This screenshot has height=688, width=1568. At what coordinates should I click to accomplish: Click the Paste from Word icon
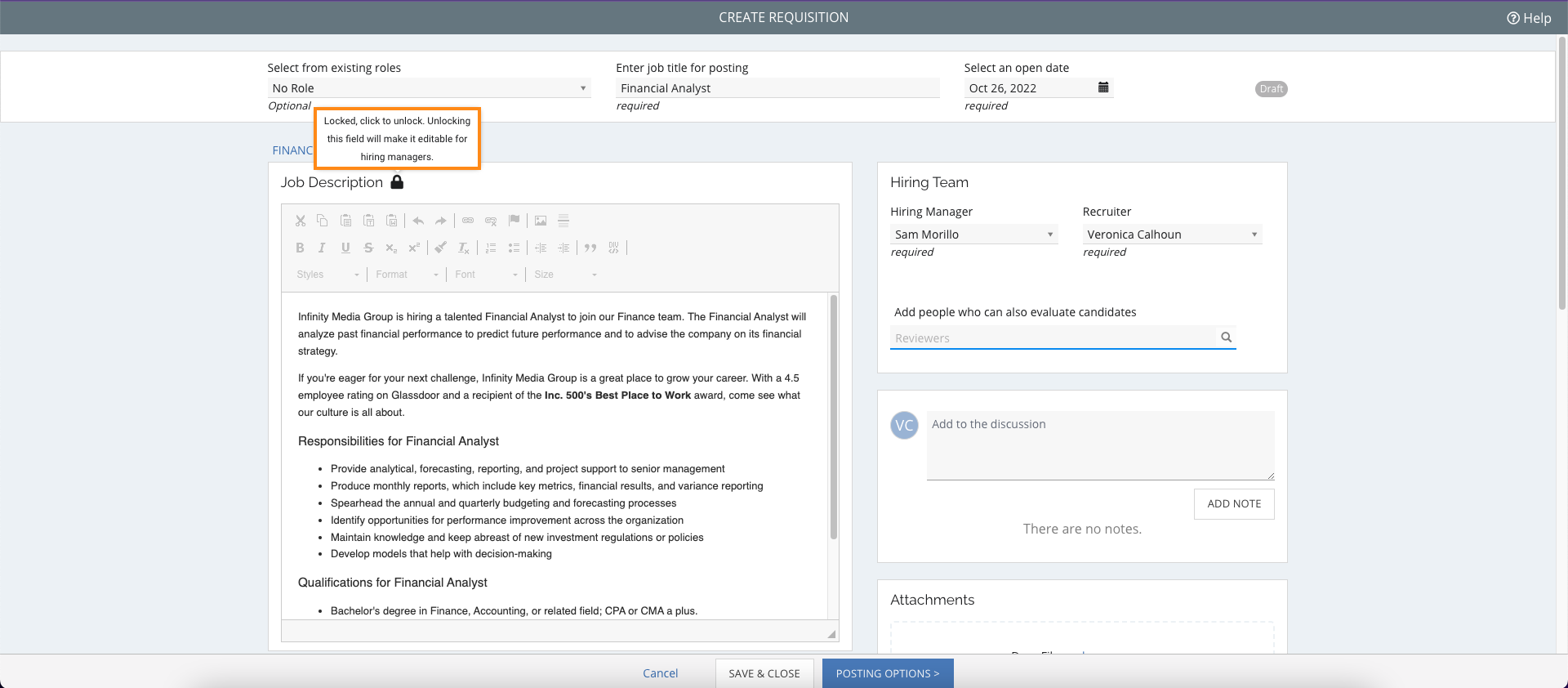click(x=391, y=221)
